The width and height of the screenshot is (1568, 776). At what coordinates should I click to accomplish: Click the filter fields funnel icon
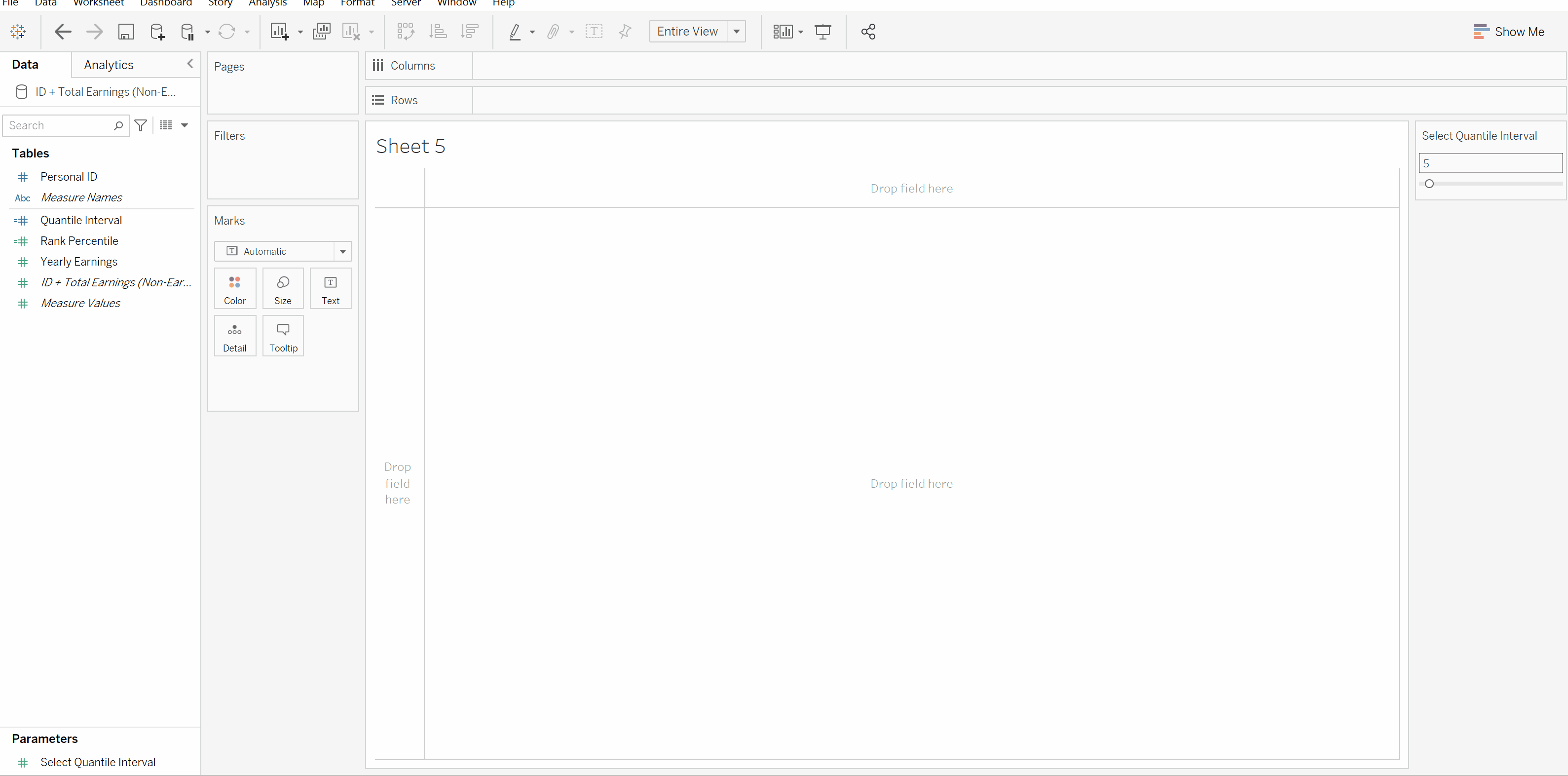(x=141, y=125)
